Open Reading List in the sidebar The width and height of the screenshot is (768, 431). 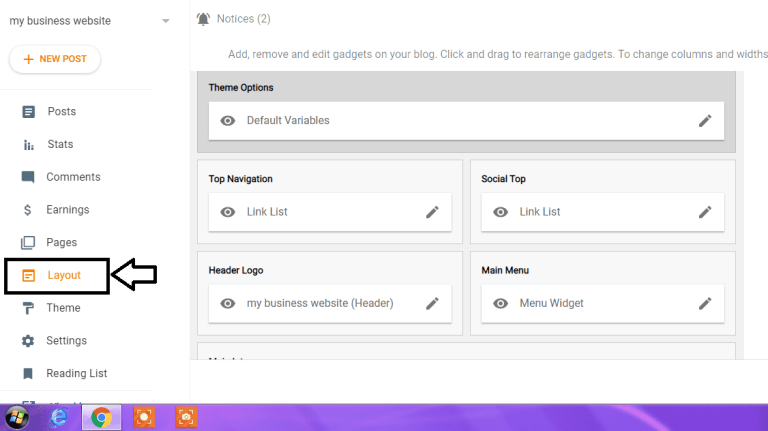(77, 373)
